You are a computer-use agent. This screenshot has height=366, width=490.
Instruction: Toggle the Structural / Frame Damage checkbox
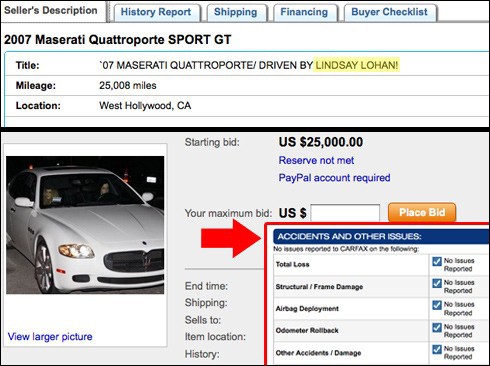pyautogui.click(x=437, y=283)
